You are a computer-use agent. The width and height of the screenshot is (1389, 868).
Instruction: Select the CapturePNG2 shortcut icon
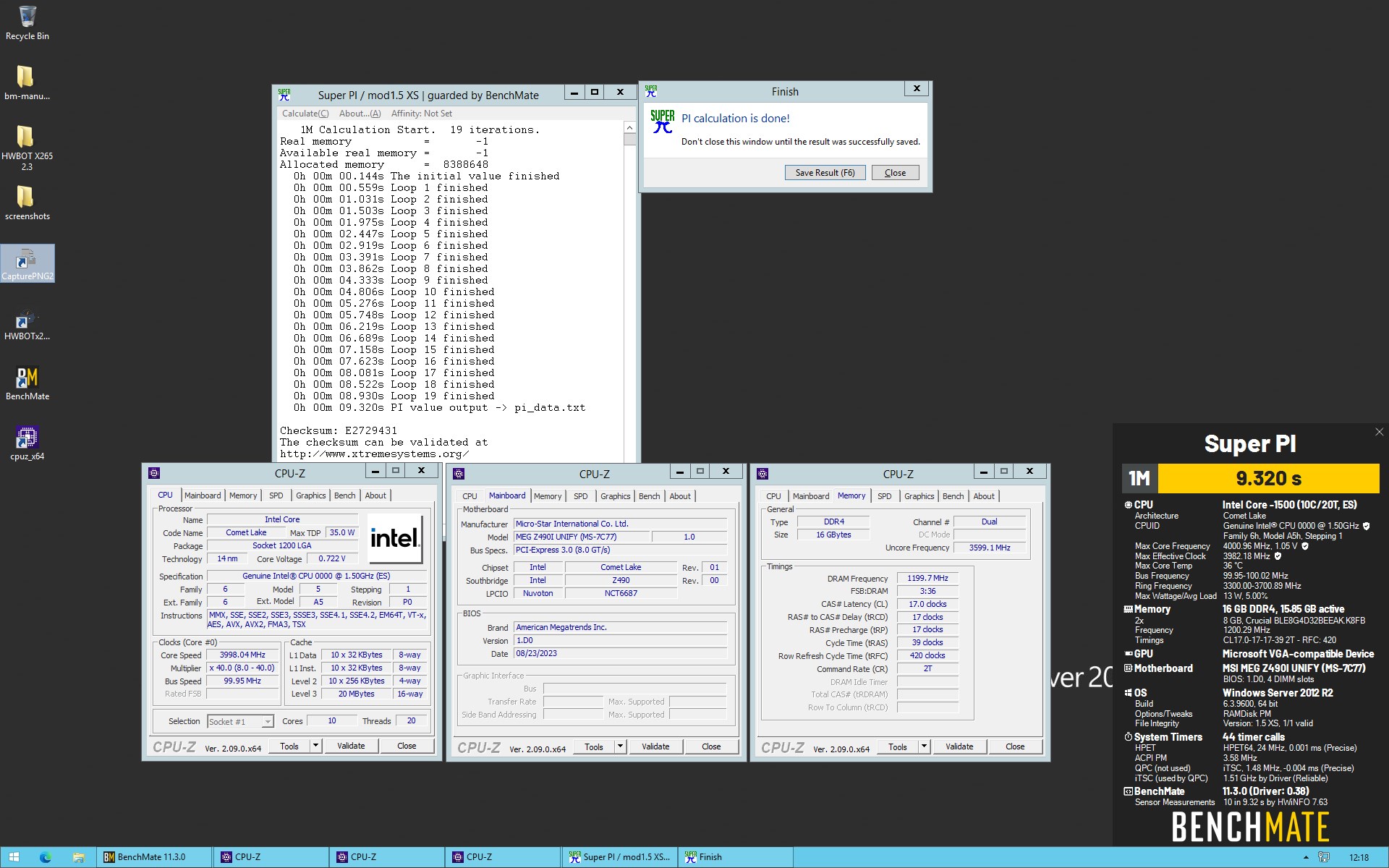point(27,263)
